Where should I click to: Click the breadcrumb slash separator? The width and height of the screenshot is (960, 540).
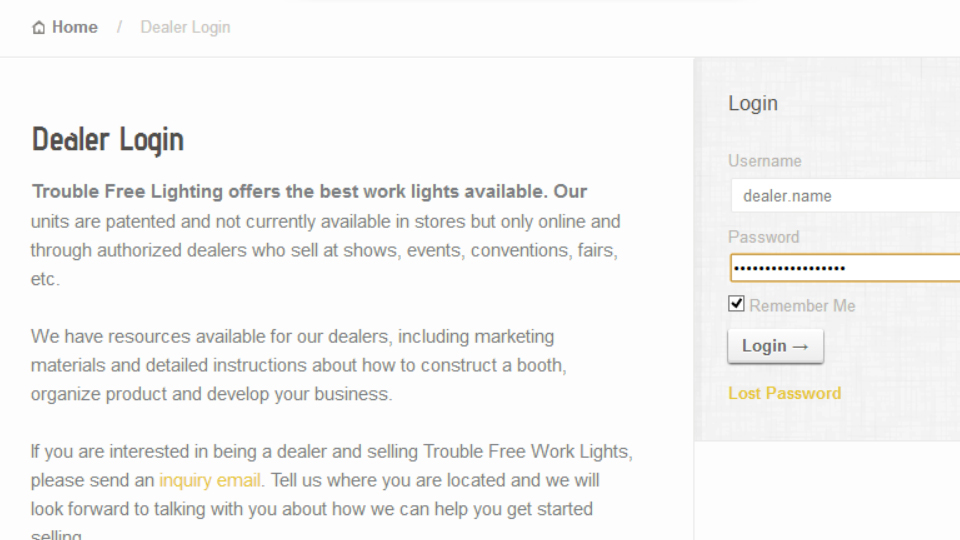[119, 27]
